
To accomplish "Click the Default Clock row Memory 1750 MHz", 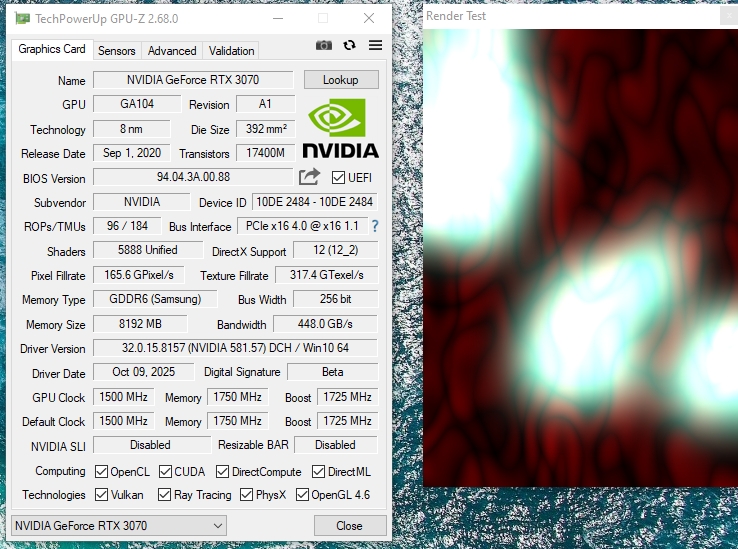I will (x=238, y=421).
